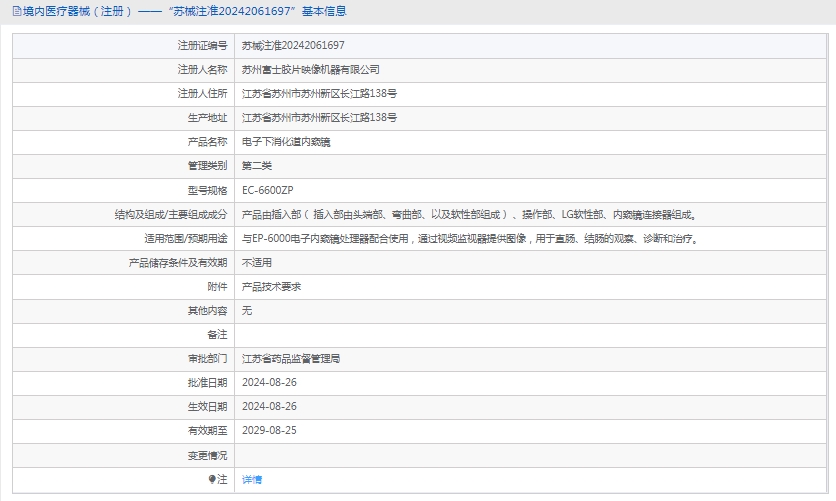This screenshot has width=836, height=501.
Task: Click management category value 第二类
Action: click(257, 166)
